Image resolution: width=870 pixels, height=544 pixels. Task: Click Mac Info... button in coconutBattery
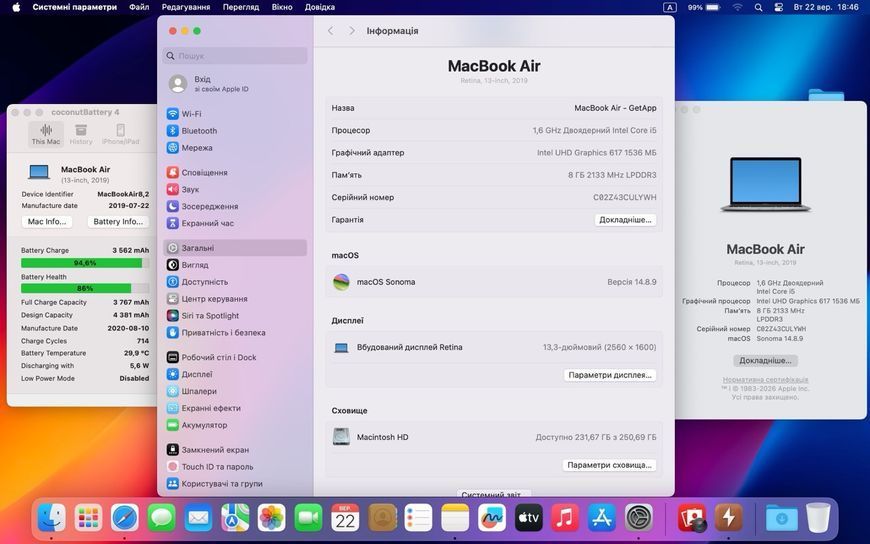[x=47, y=221]
